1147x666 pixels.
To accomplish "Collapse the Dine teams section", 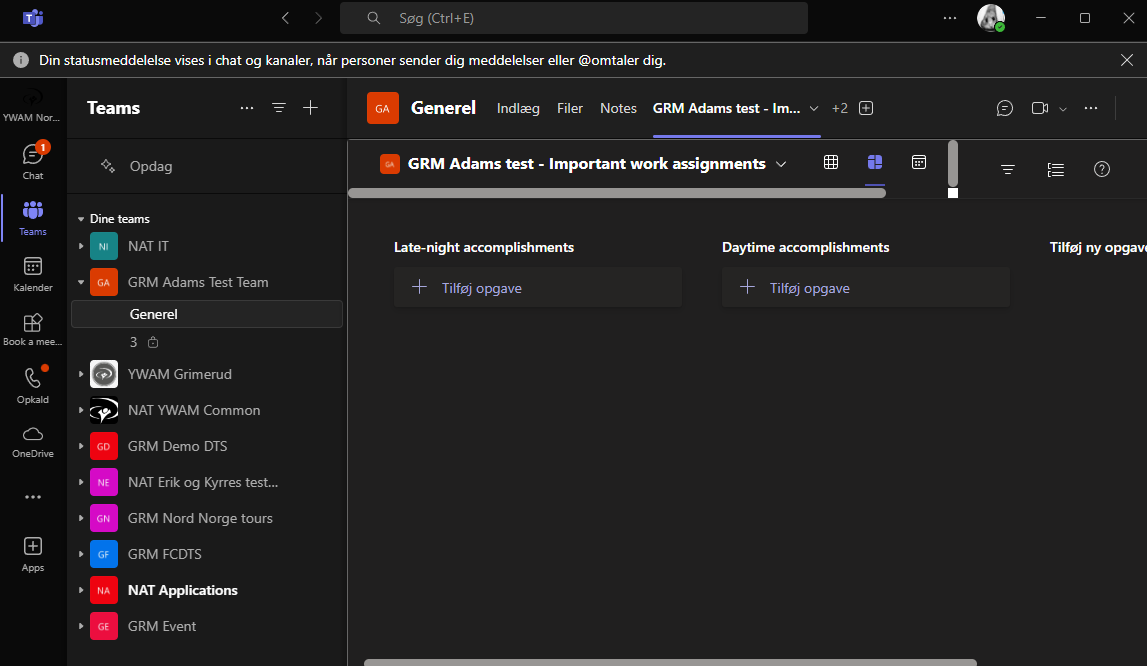I will [x=81, y=219].
